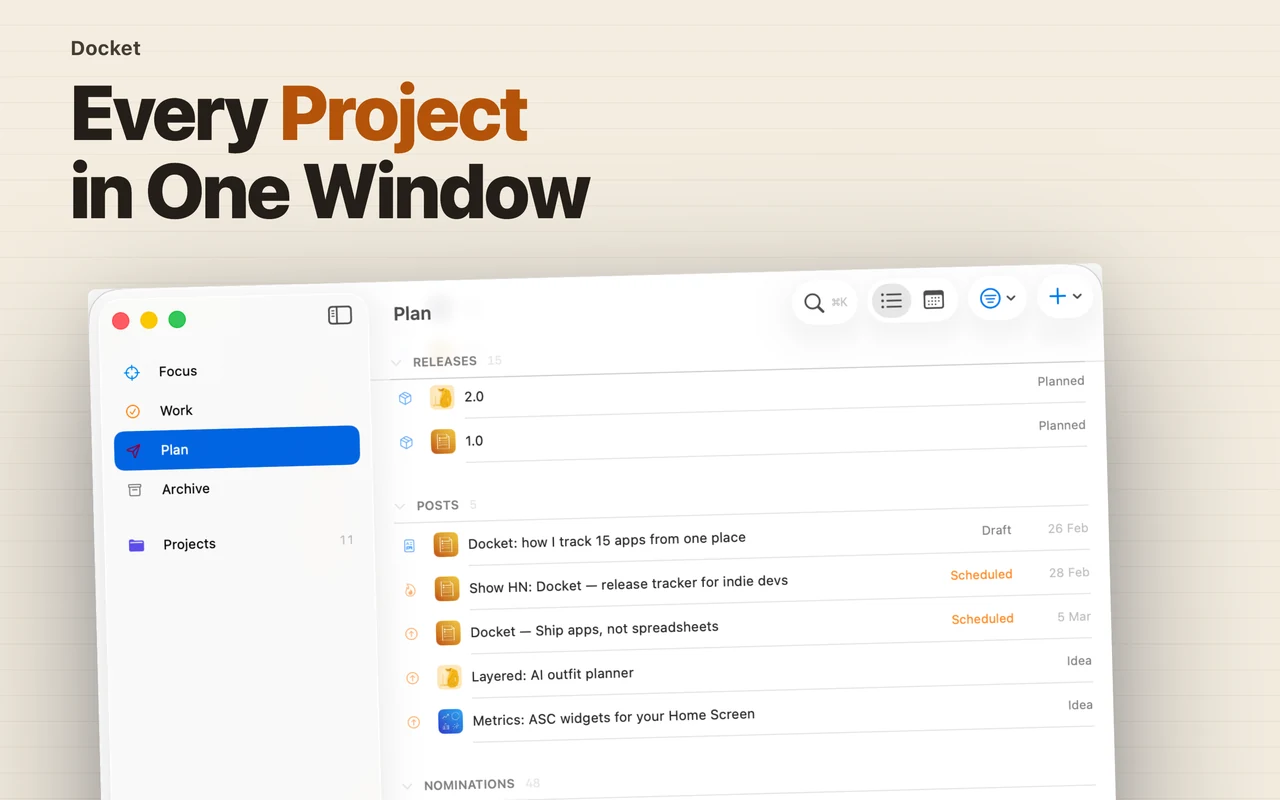The width and height of the screenshot is (1280, 800).
Task: Switch to calendar view
Action: [x=934, y=300]
